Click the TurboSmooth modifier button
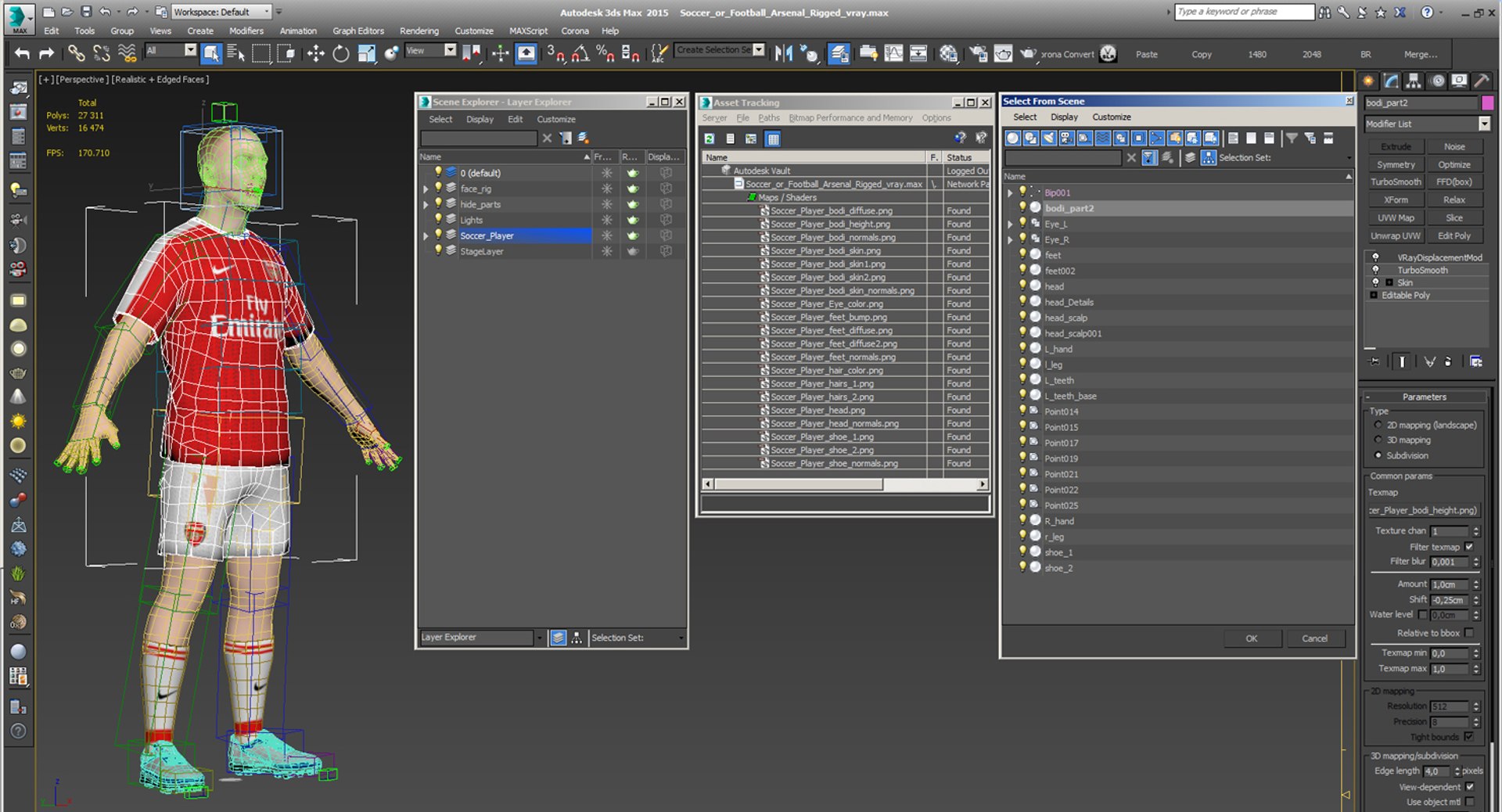Screen dimensions: 1502x812 (x=1395, y=182)
